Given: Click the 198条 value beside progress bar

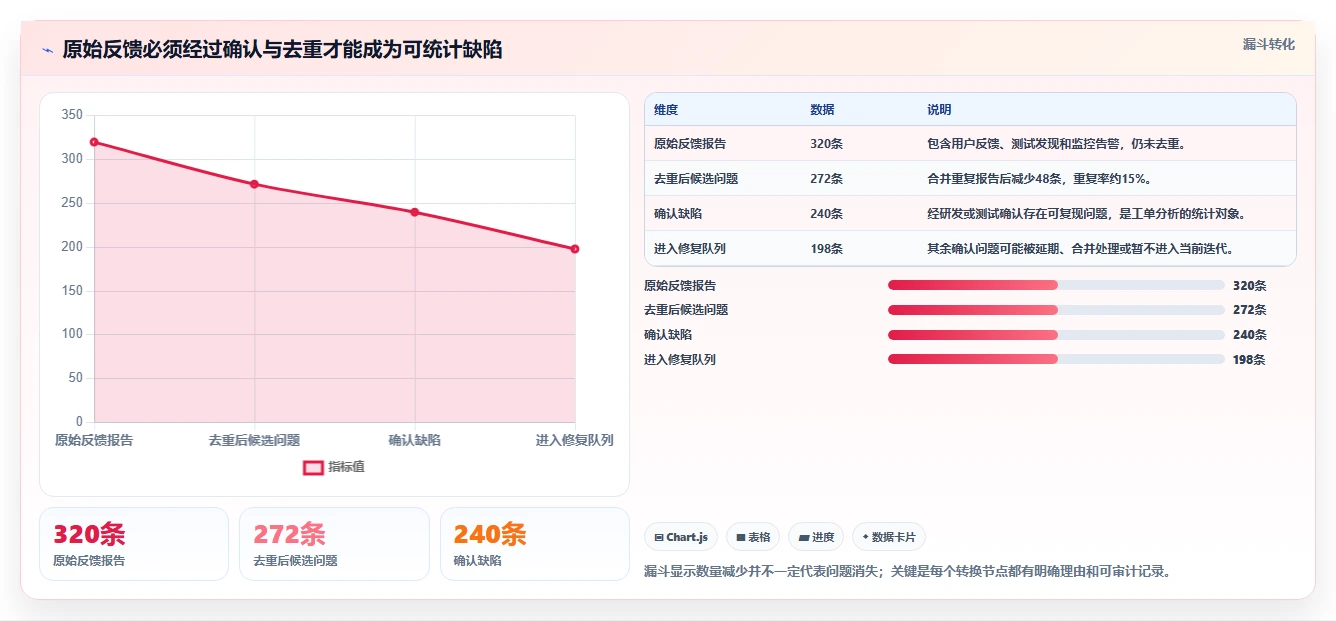Looking at the screenshot, I should click(x=1249, y=359).
